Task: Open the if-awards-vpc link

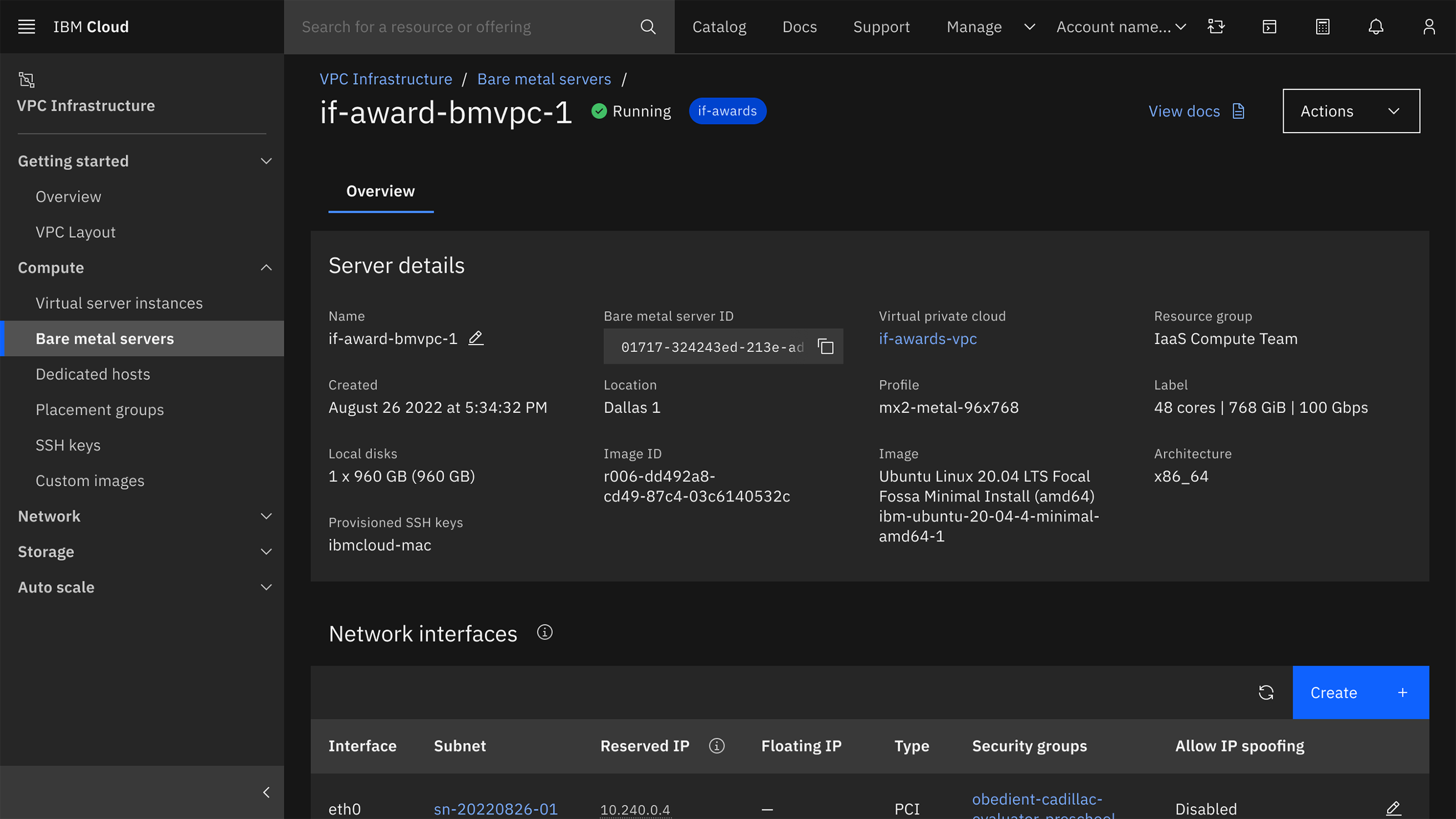Action: coord(927,338)
